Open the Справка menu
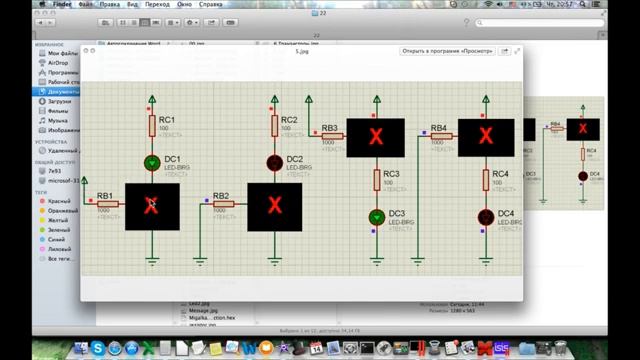 click(x=211, y=4)
